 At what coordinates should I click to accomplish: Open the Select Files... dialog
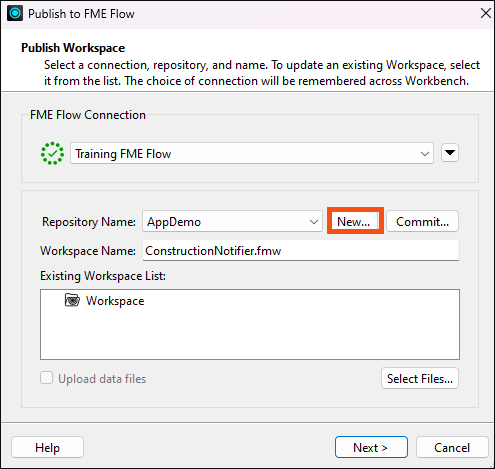(x=420, y=378)
